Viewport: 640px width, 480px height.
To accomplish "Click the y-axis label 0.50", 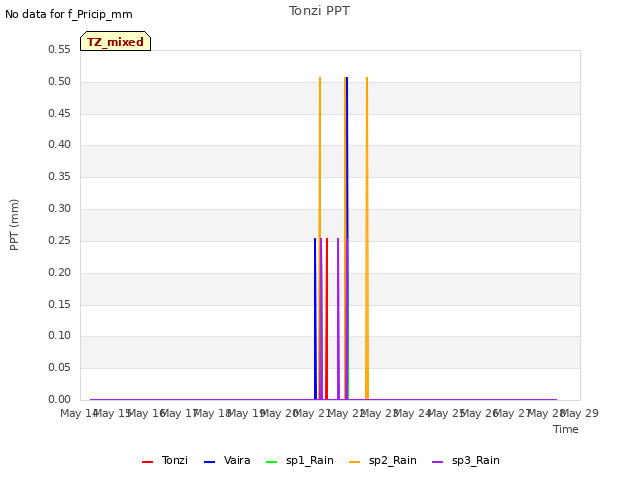I will [60, 81].
